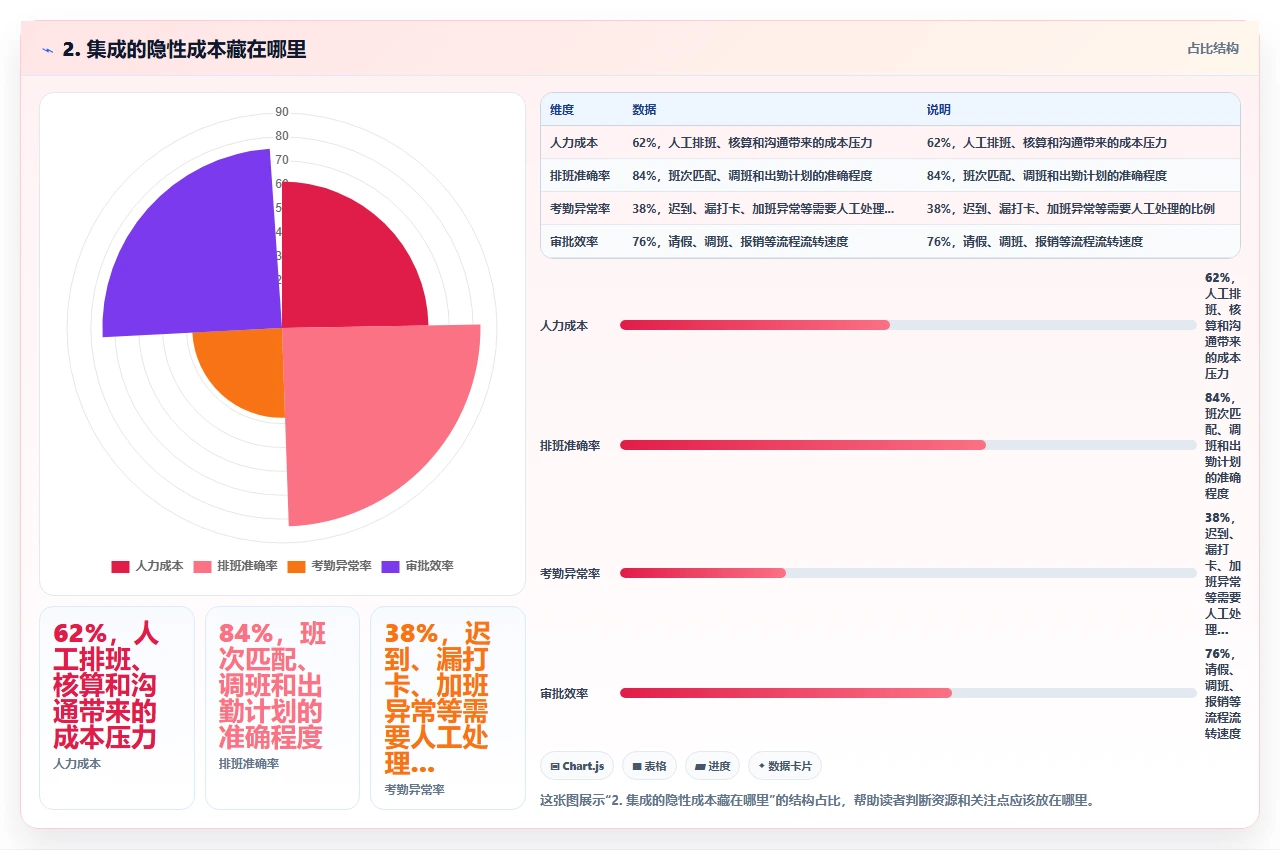Image resolution: width=1280 pixels, height=850 pixels.
Task: Click the orange 考勤异常率 polar chart segment
Action: [x=245, y=370]
